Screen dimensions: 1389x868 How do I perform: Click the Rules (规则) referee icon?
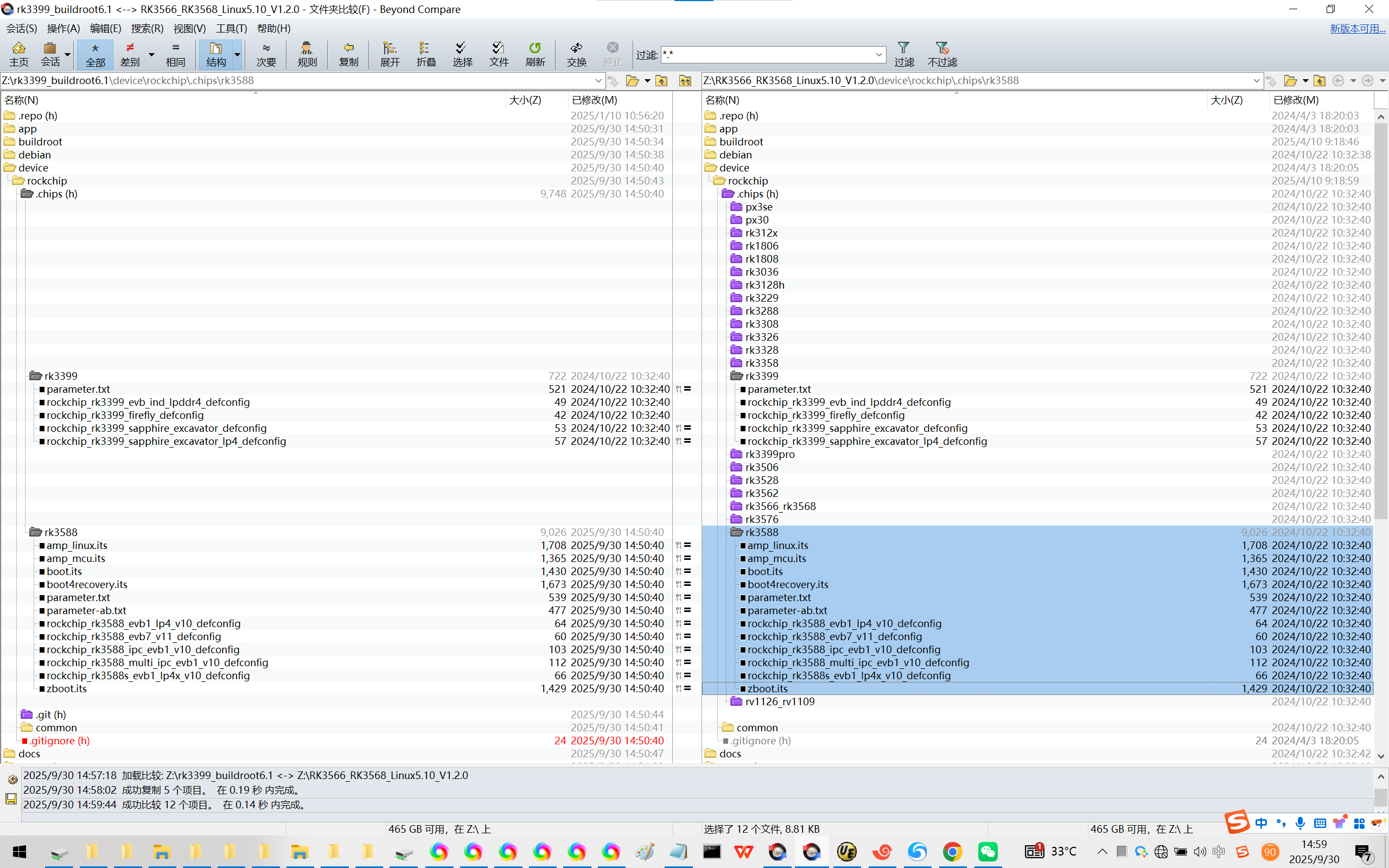[x=307, y=54]
